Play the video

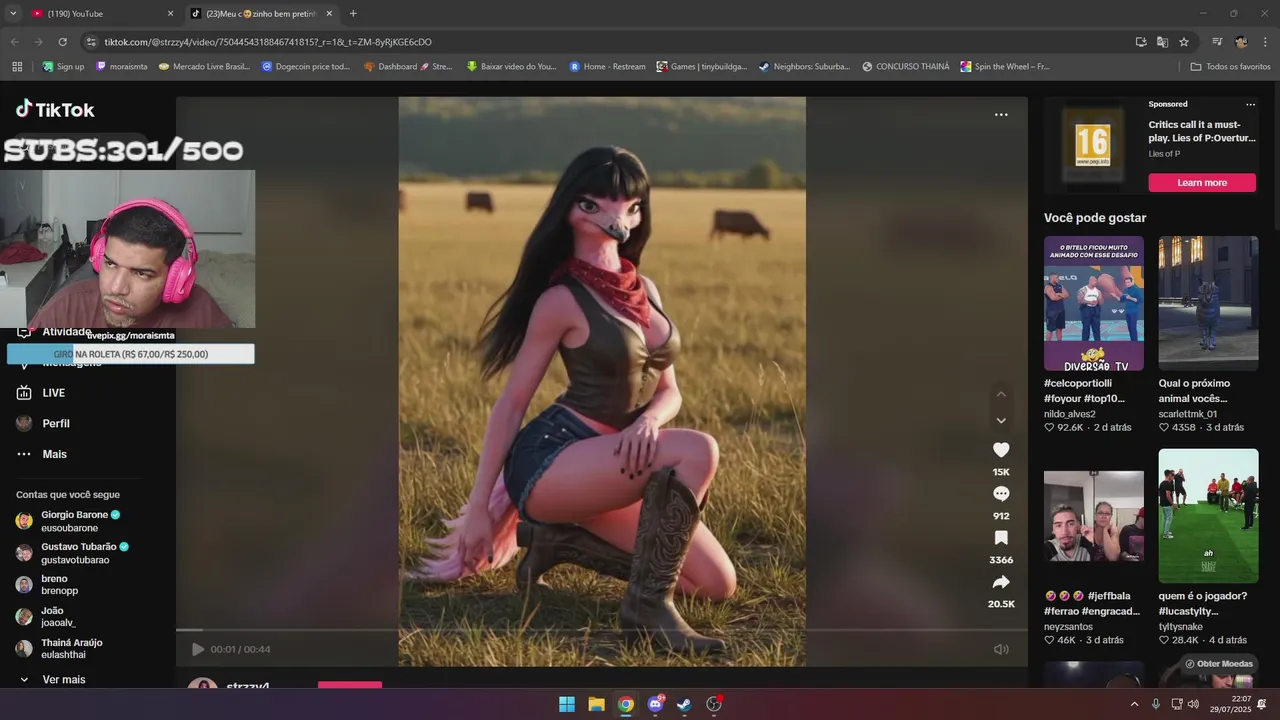point(198,649)
